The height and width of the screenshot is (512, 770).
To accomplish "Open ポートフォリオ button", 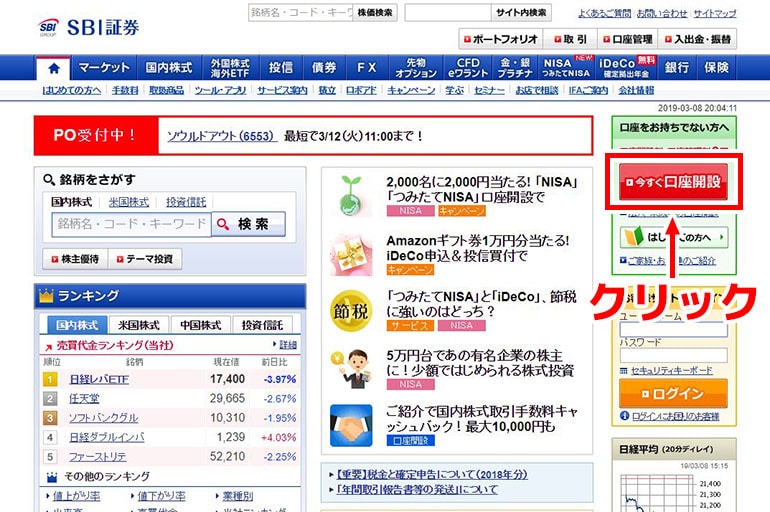I will 500,39.
